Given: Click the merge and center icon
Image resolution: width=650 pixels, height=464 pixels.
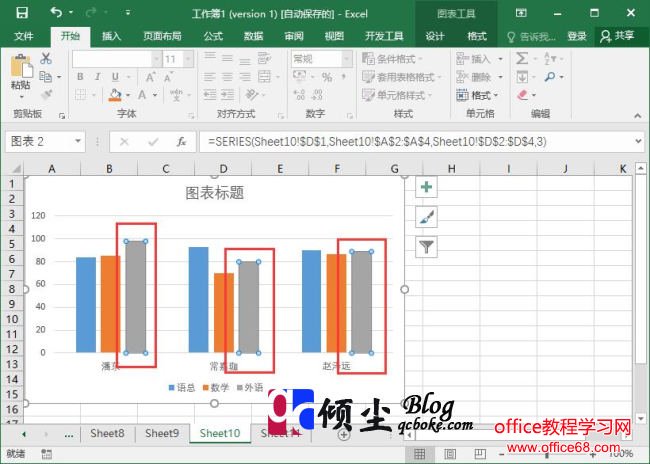Looking at the screenshot, I should coord(264,77).
